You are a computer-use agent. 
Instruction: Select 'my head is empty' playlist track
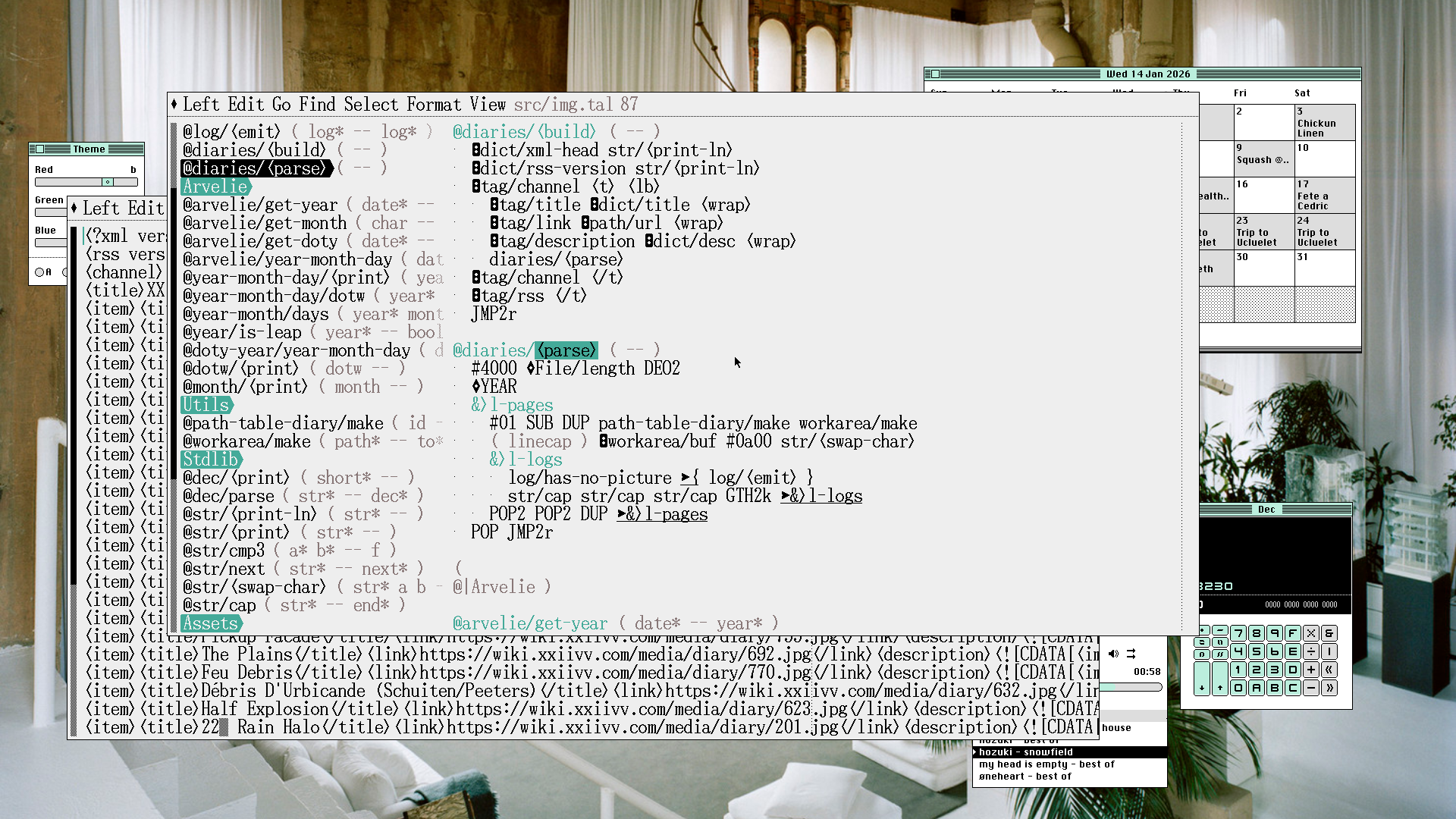coord(1046,764)
